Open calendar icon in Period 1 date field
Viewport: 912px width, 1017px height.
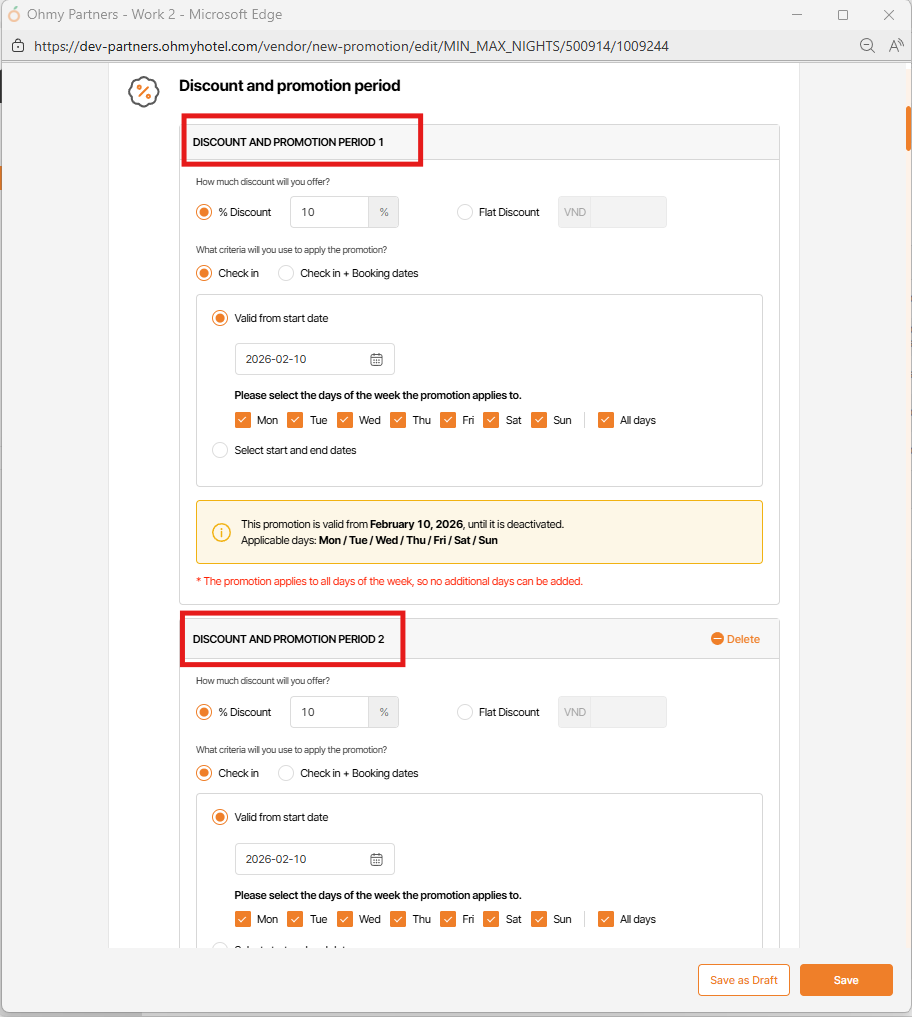point(376,359)
